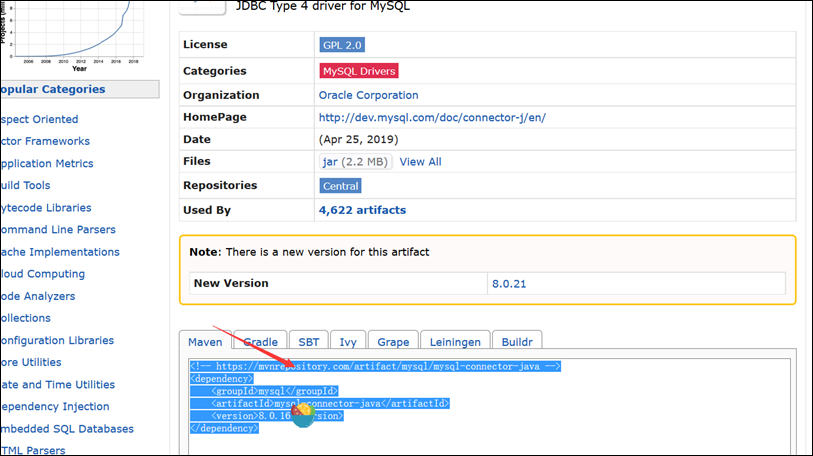Click the Central repository badge
This screenshot has width=813, height=456.
(340, 186)
